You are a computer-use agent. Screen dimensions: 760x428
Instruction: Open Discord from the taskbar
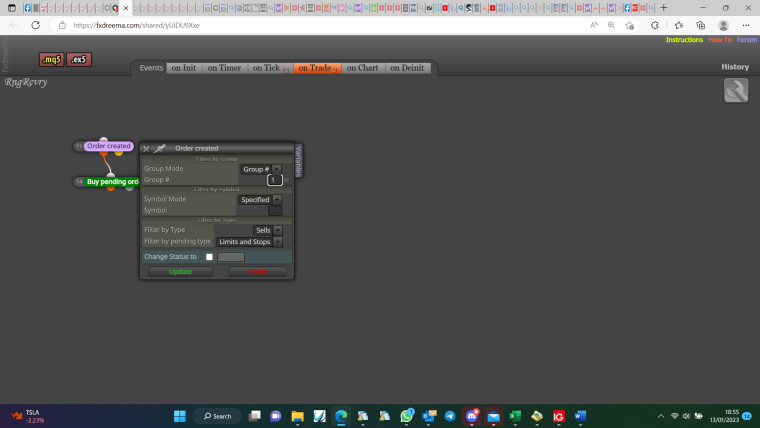tap(472, 416)
